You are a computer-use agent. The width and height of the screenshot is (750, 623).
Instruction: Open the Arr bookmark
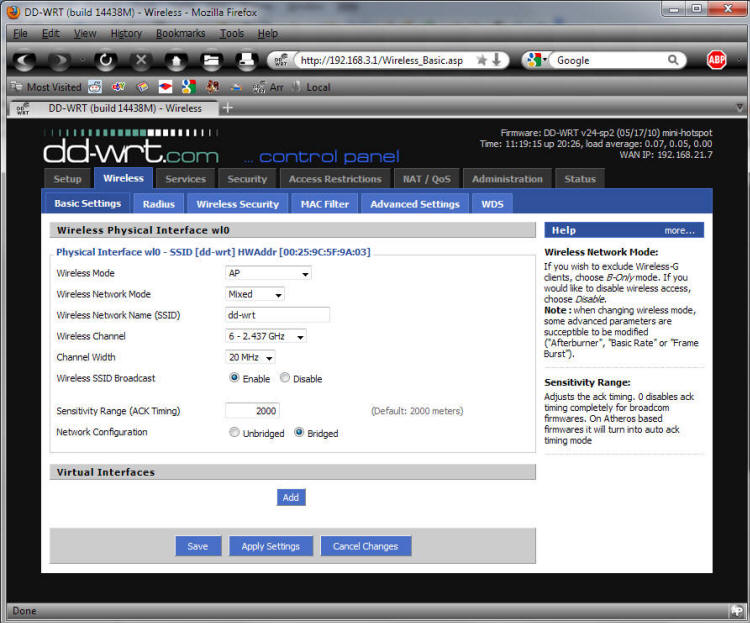point(268,87)
